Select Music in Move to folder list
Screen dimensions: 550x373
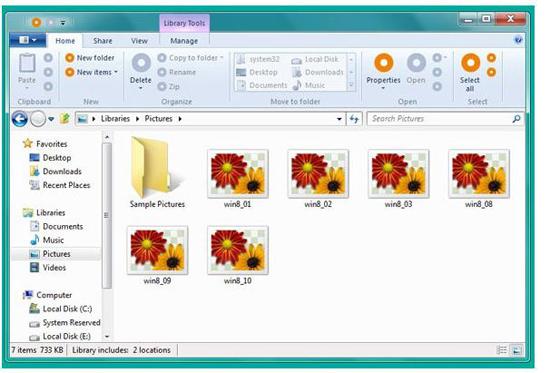tap(309, 85)
